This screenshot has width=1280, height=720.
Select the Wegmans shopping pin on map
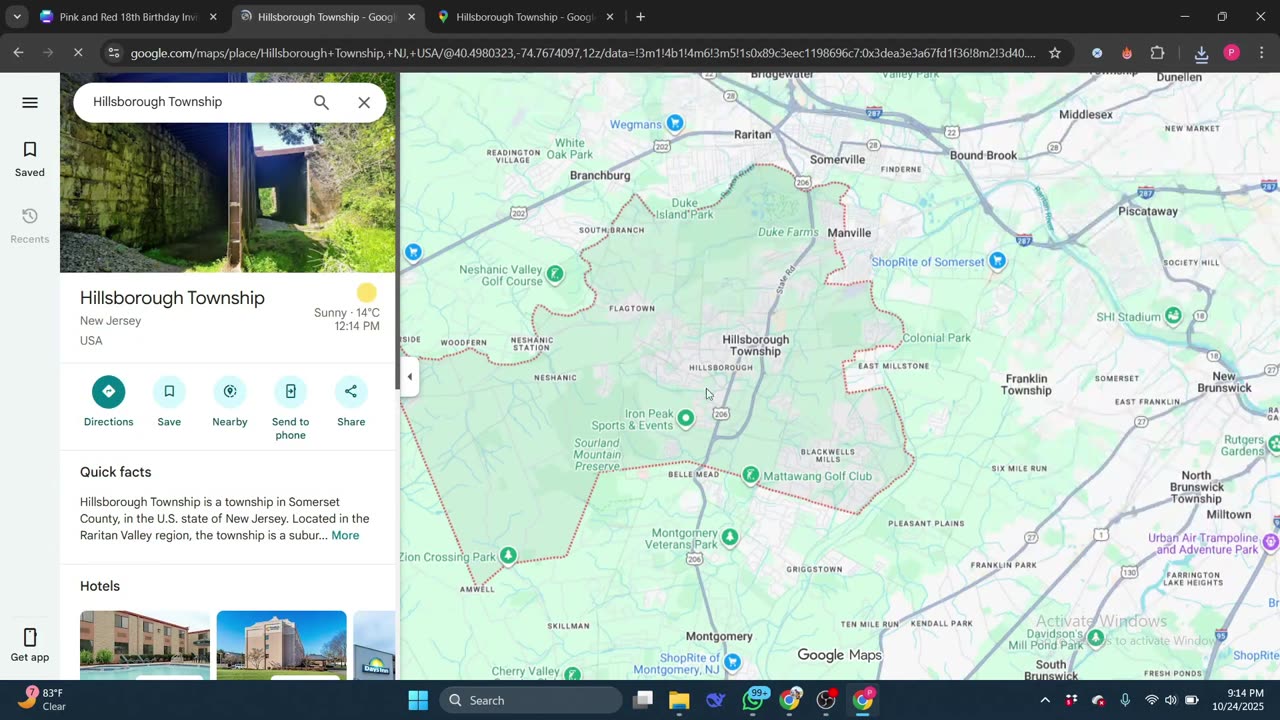tap(675, 123)
